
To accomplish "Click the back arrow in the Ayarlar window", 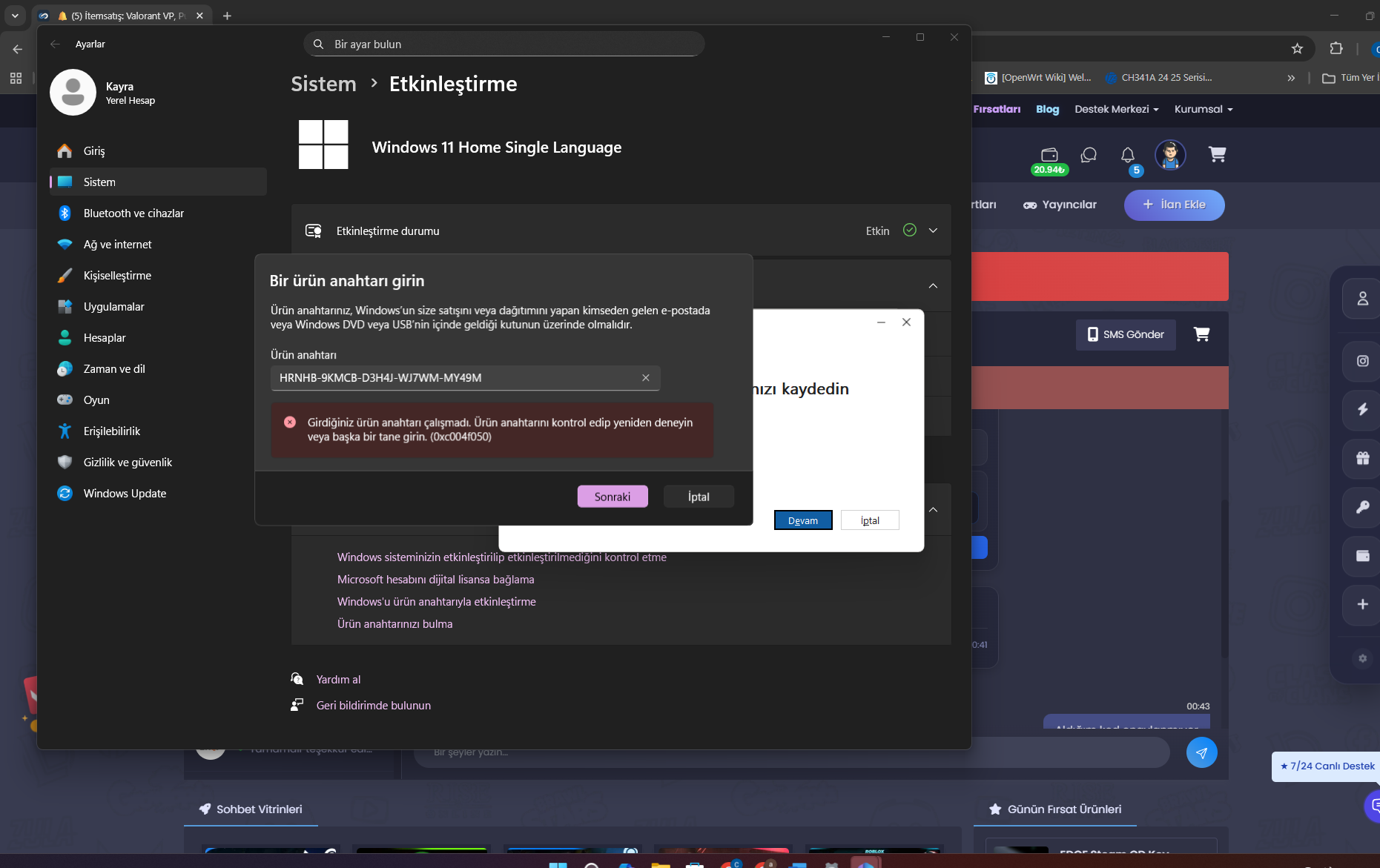I will pyautogui.click(x=55, y=44).
